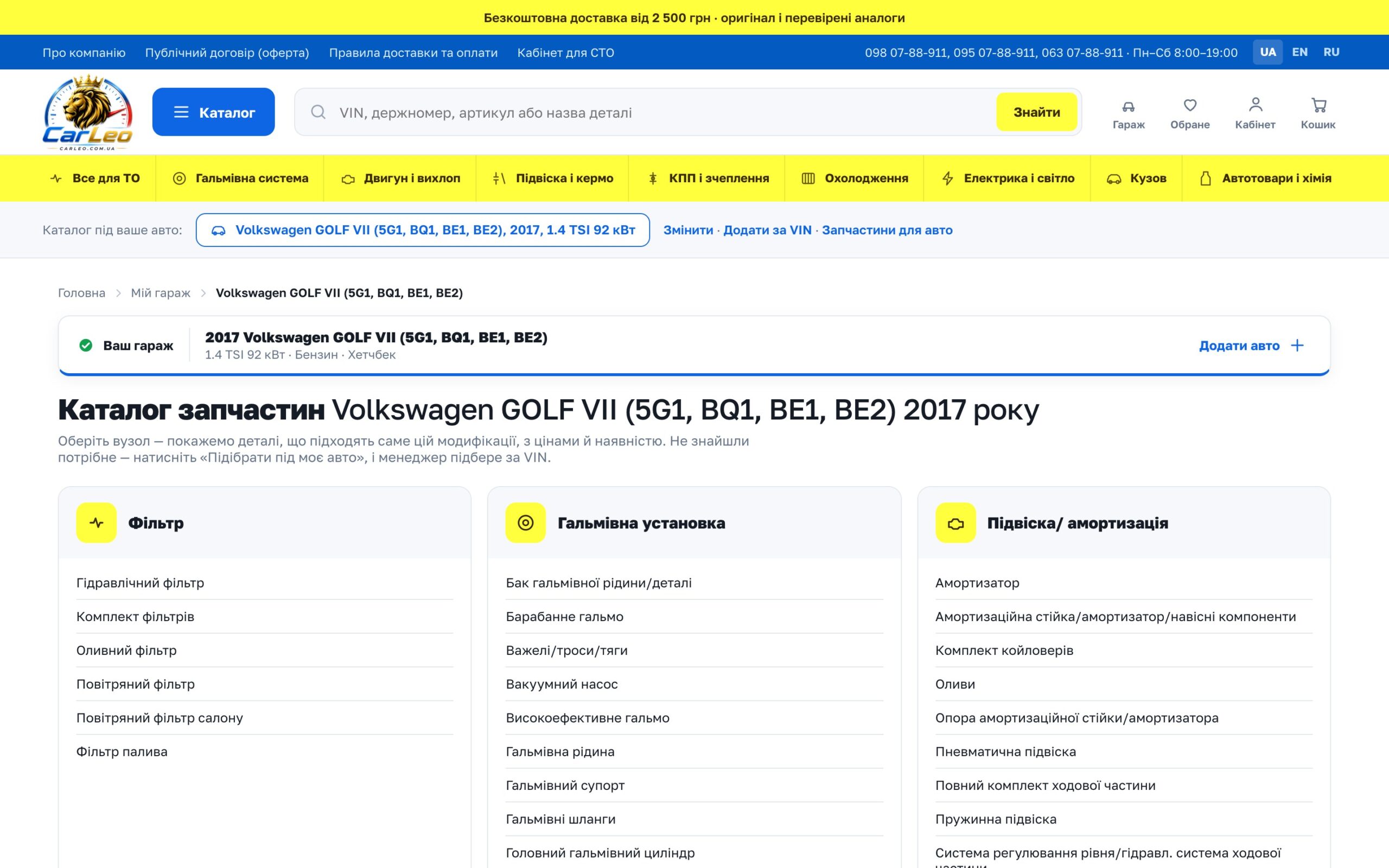Open Оливний фільтр subcategory
The height and width of the screenshot is (868, 1389).
[x=265, y=650]
